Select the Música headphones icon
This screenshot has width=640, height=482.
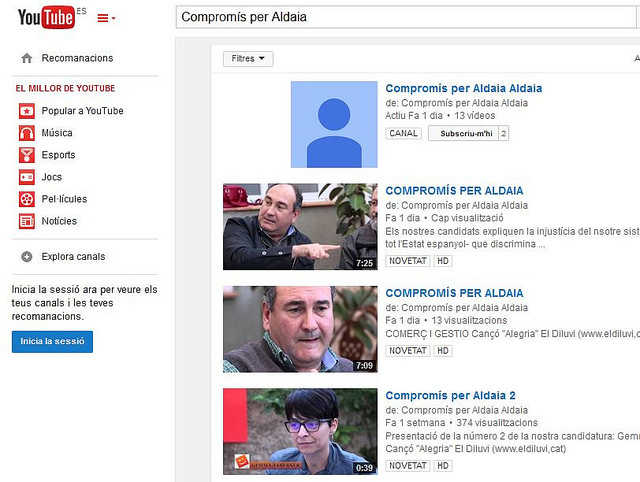click(26, 133)
